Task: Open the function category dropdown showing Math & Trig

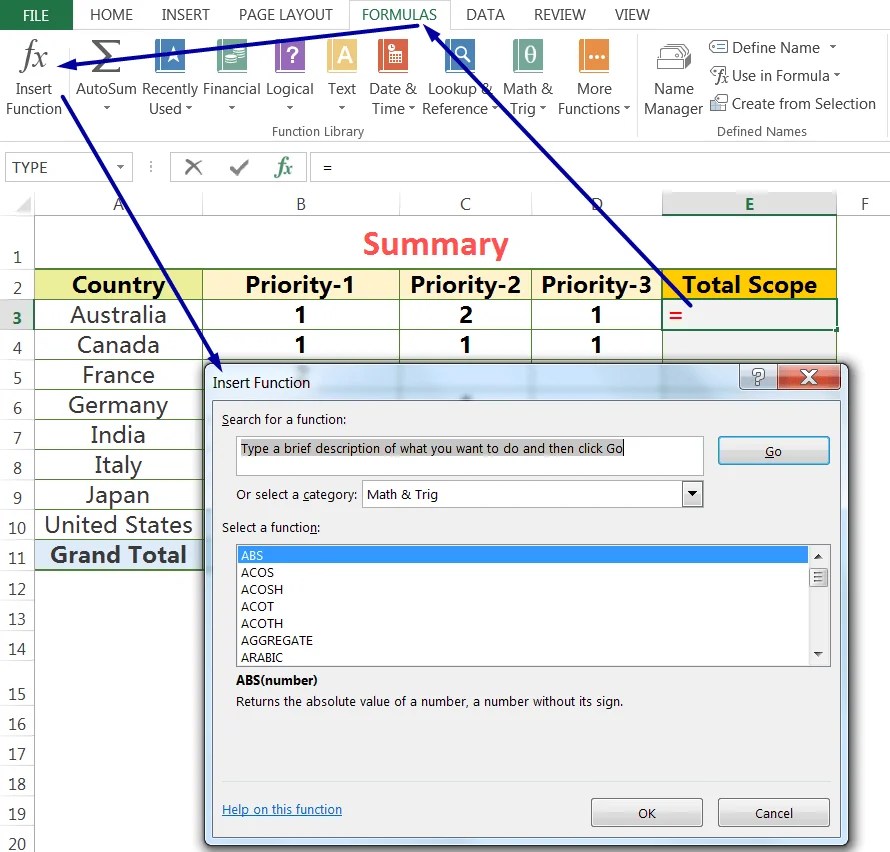Action: (x=692, y=493)
